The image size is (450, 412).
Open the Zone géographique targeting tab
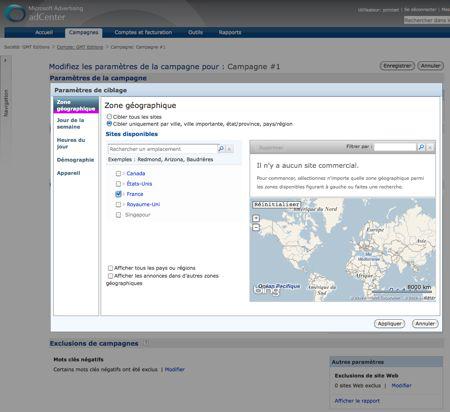click(76, 105)
